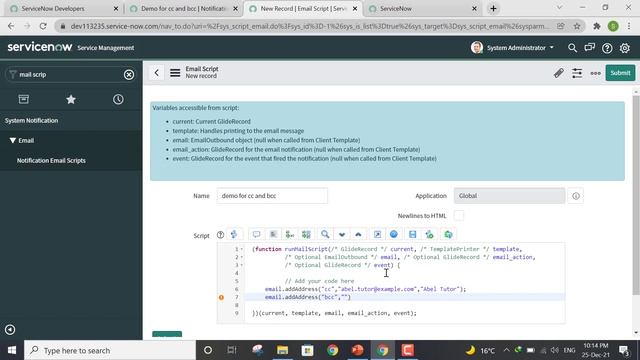Toggle the syntax editor macros icon

(x=234, y=234)
